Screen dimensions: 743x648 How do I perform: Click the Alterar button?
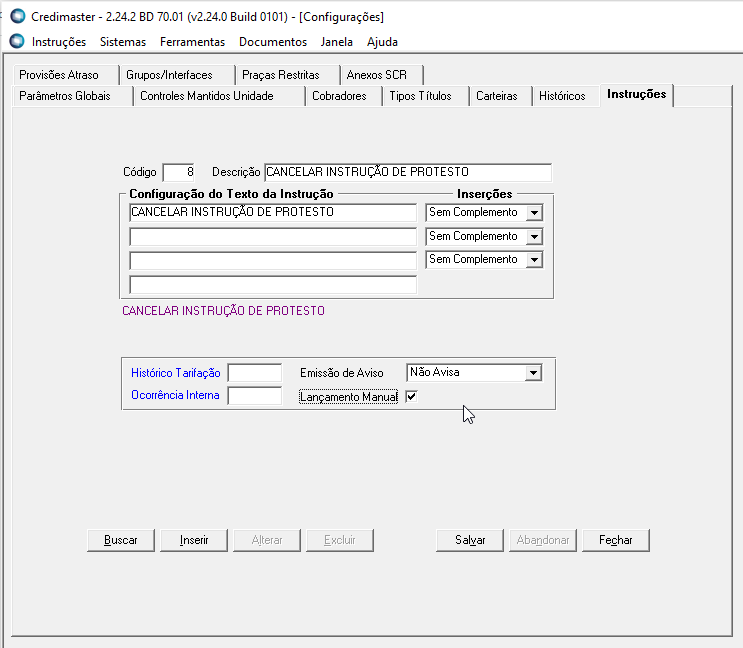(x=267, y=540)
